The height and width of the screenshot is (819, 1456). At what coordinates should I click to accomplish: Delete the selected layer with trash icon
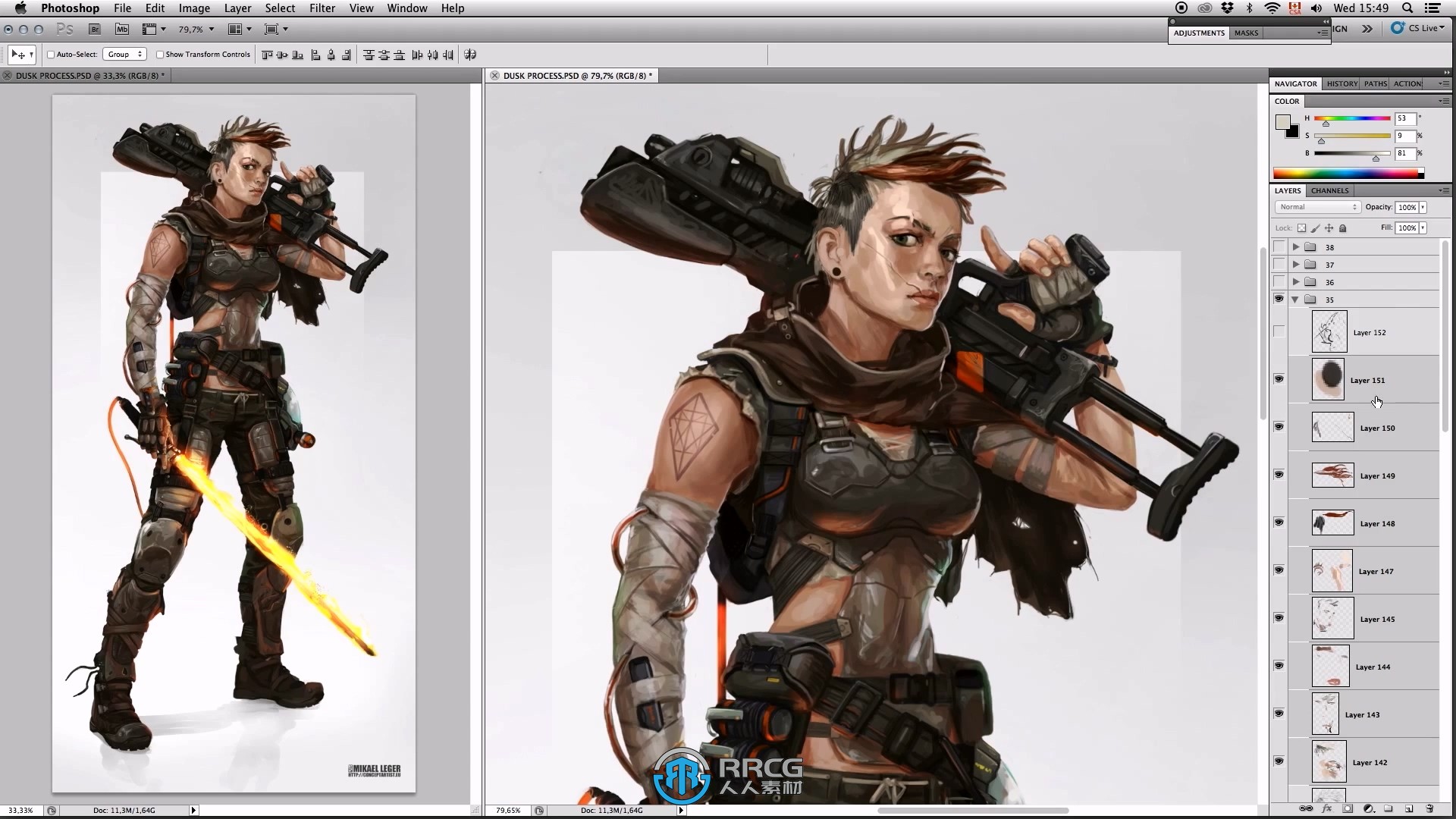click(1429, 809)
